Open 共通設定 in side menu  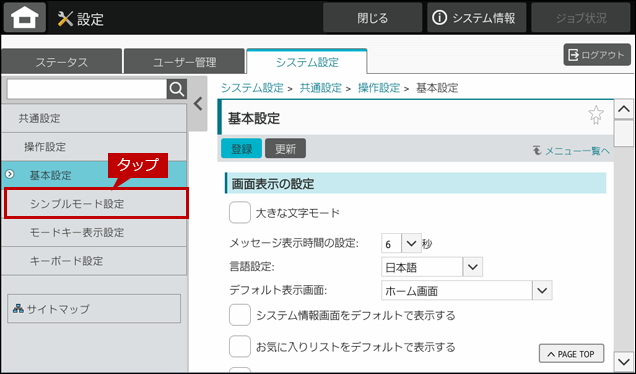[x=94, y=118]
